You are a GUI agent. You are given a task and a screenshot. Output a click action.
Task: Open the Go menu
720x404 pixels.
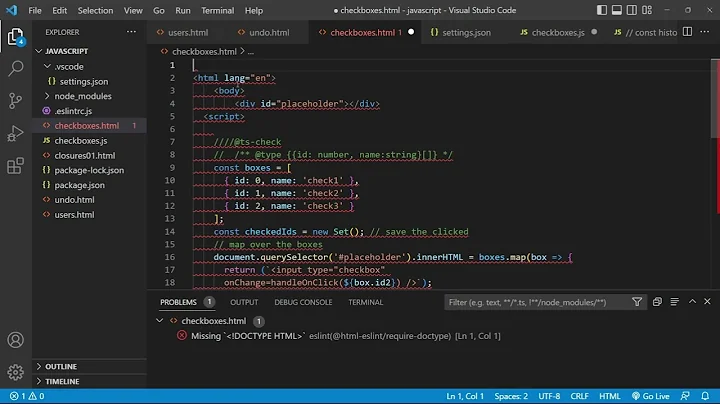click(x=158, y=10)
